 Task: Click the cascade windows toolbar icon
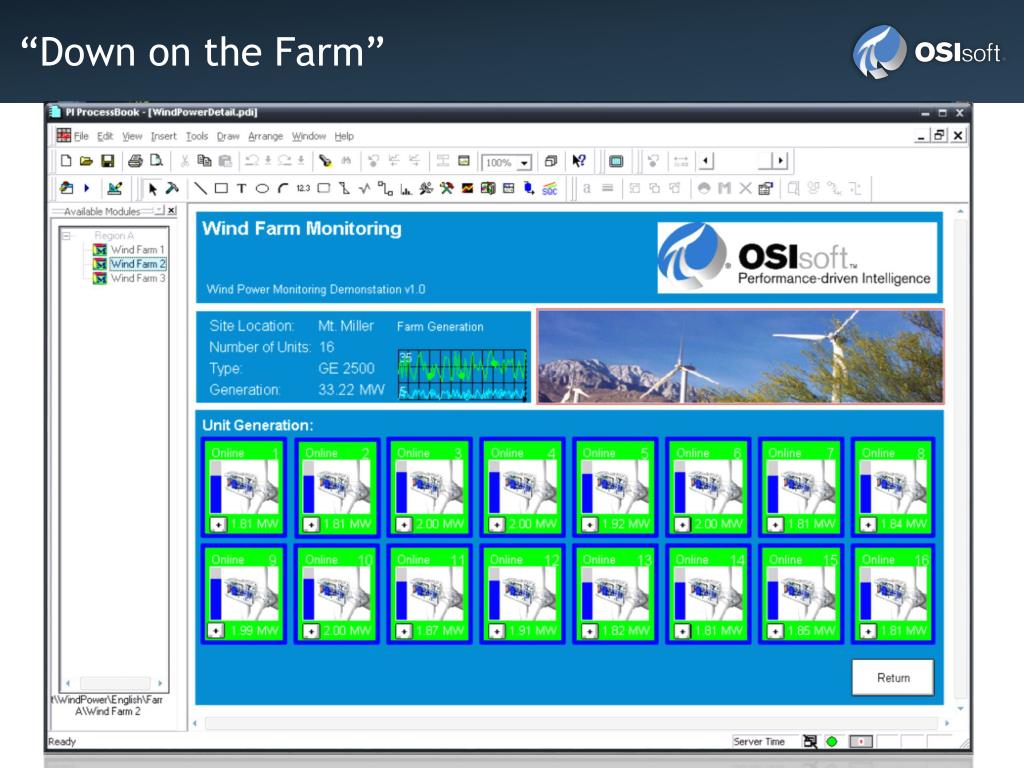click(x=551, y=161)
